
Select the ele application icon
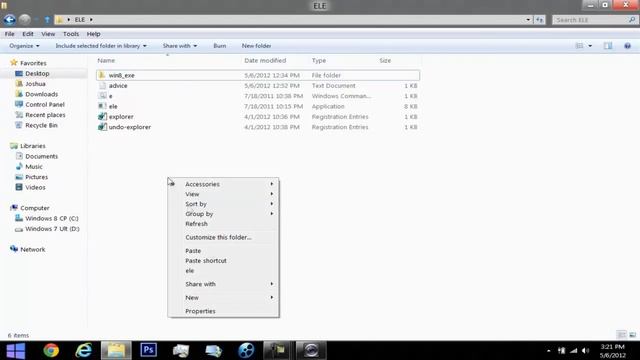[x=102, y=106]
